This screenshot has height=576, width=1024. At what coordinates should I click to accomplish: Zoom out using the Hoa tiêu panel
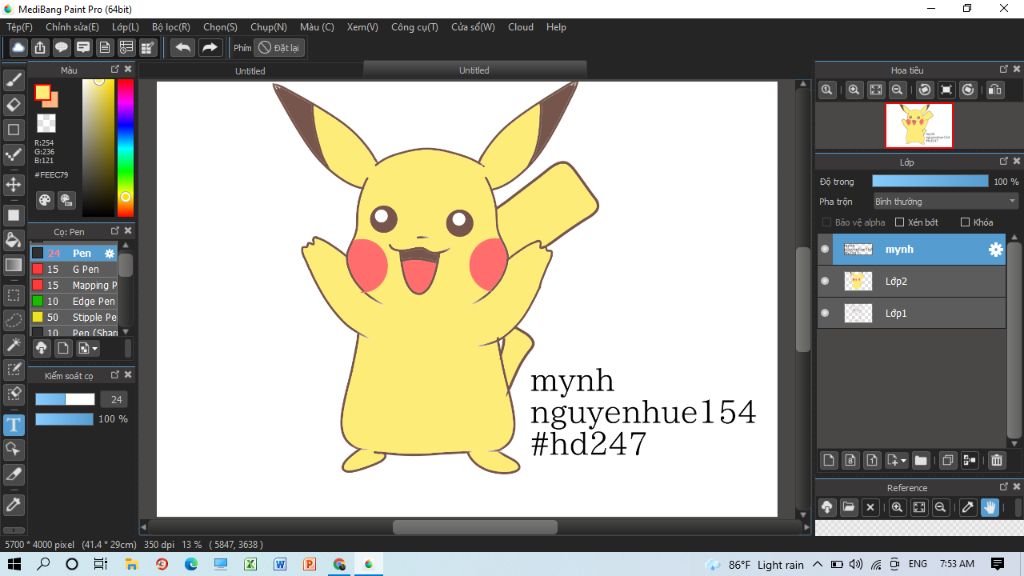[897, 90]
